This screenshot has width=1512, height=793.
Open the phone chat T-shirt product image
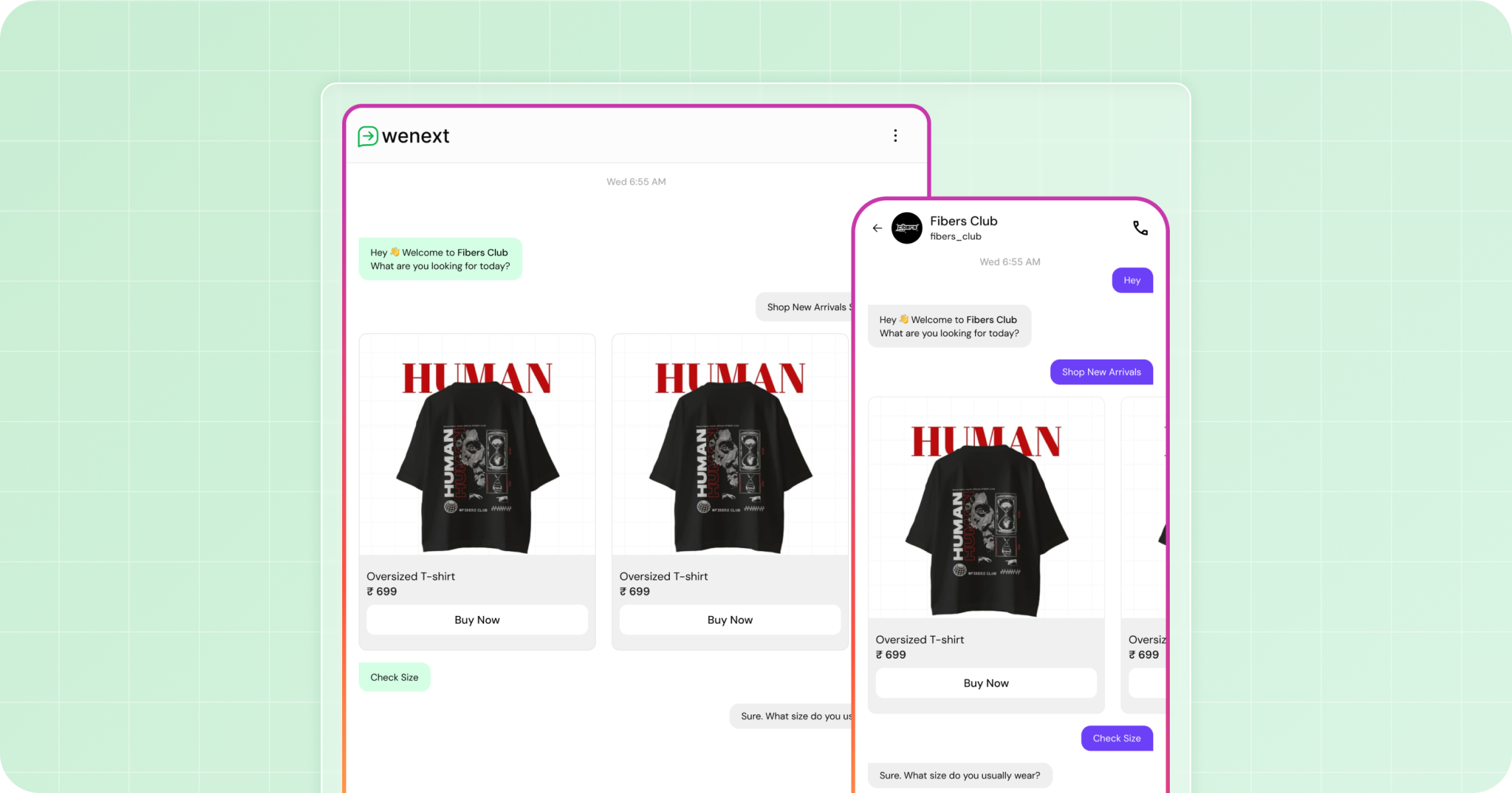point(986,508)
